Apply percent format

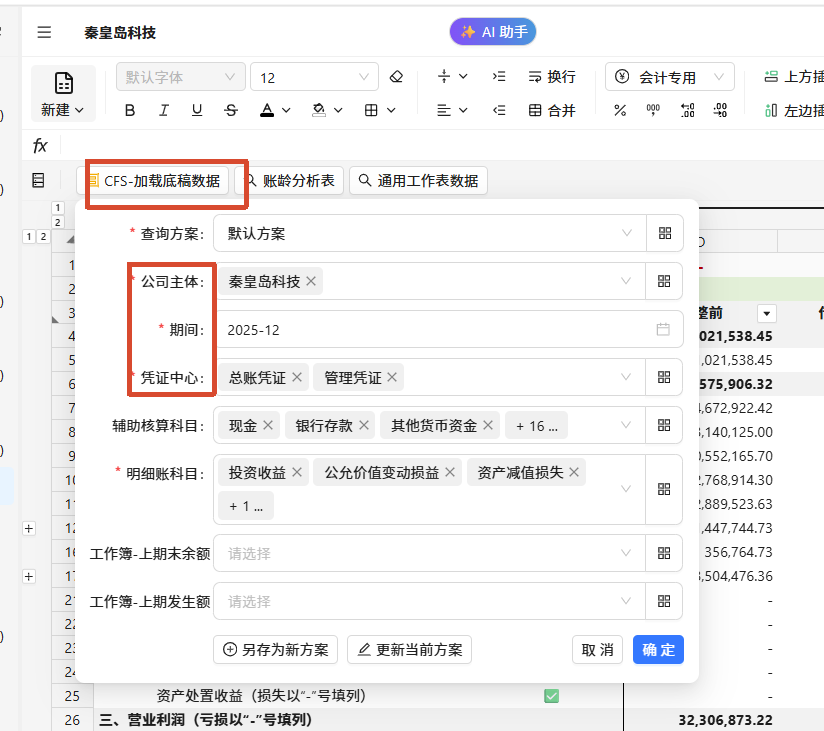[x=620, y=110]
